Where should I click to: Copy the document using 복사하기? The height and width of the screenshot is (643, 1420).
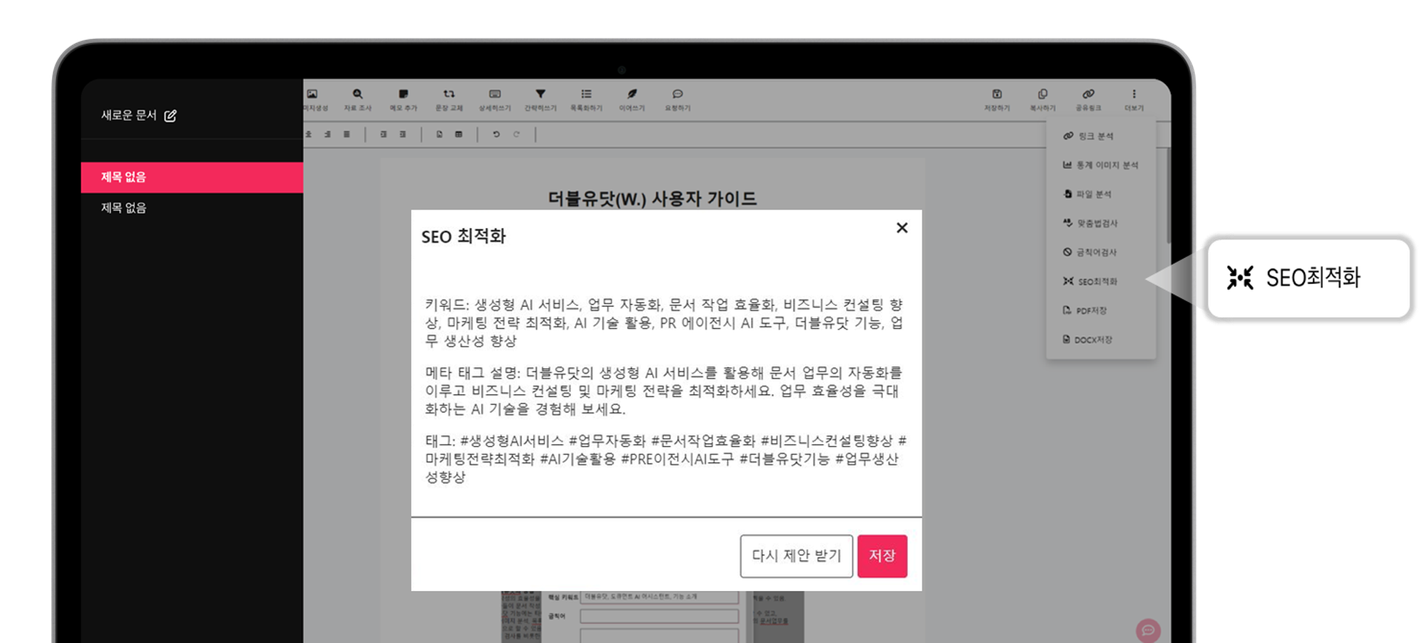click(x=1043, y=99)
